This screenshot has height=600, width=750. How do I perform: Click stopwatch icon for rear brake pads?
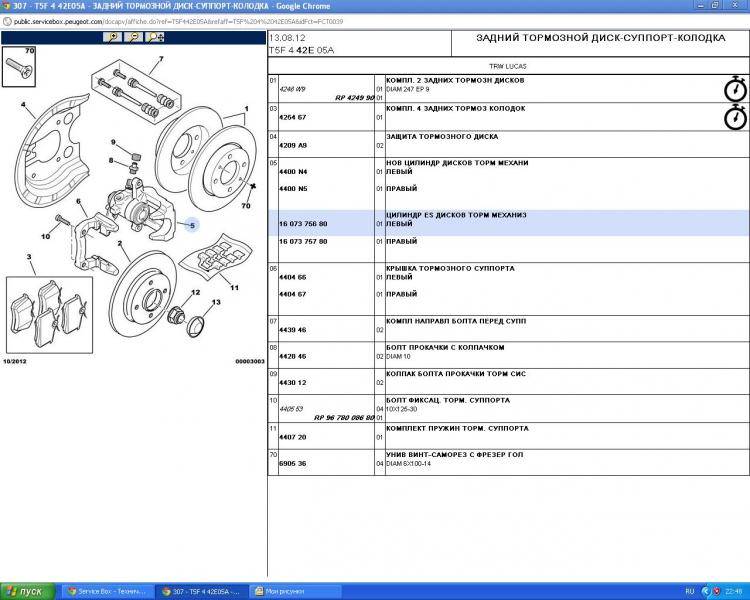click(735, 117)
